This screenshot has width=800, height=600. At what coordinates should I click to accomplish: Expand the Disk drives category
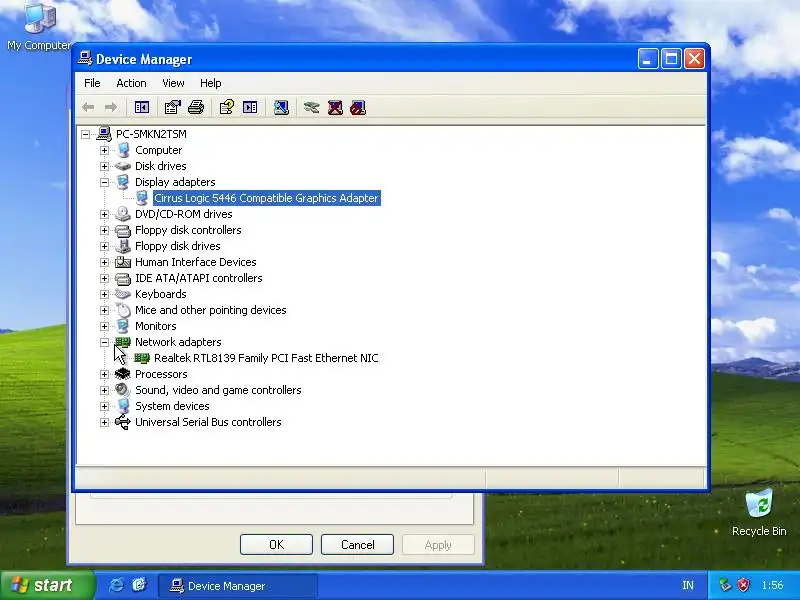tap(105, 166)
